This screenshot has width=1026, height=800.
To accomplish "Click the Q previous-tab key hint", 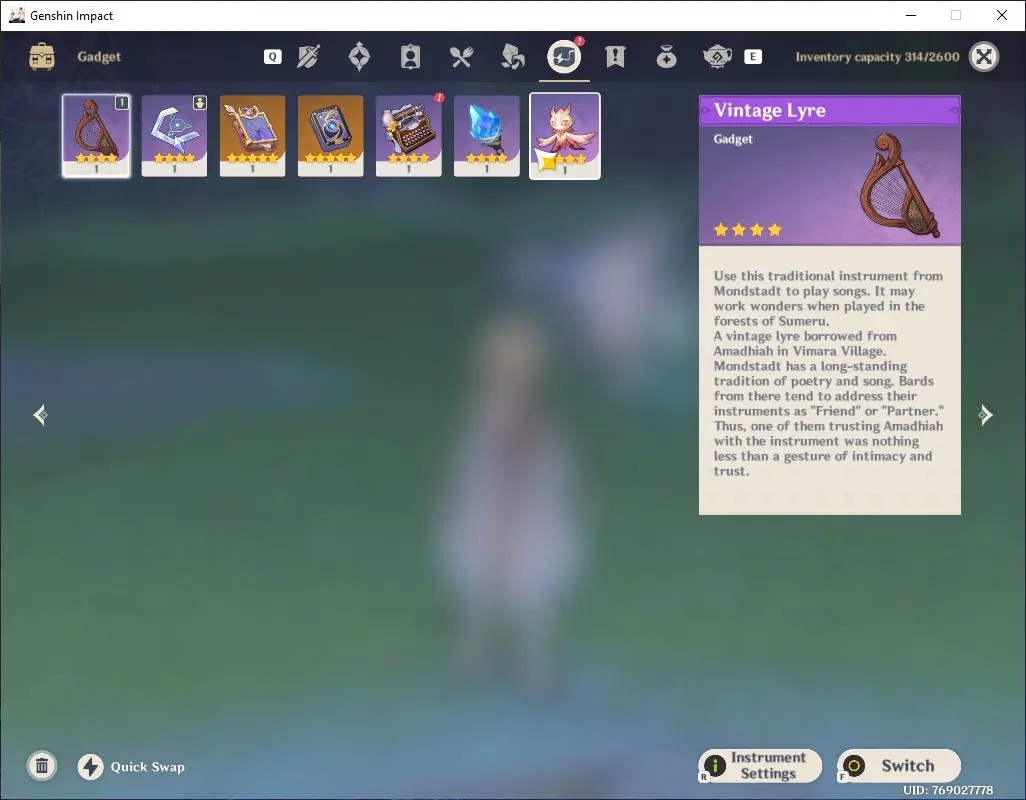I will [273, 57].
